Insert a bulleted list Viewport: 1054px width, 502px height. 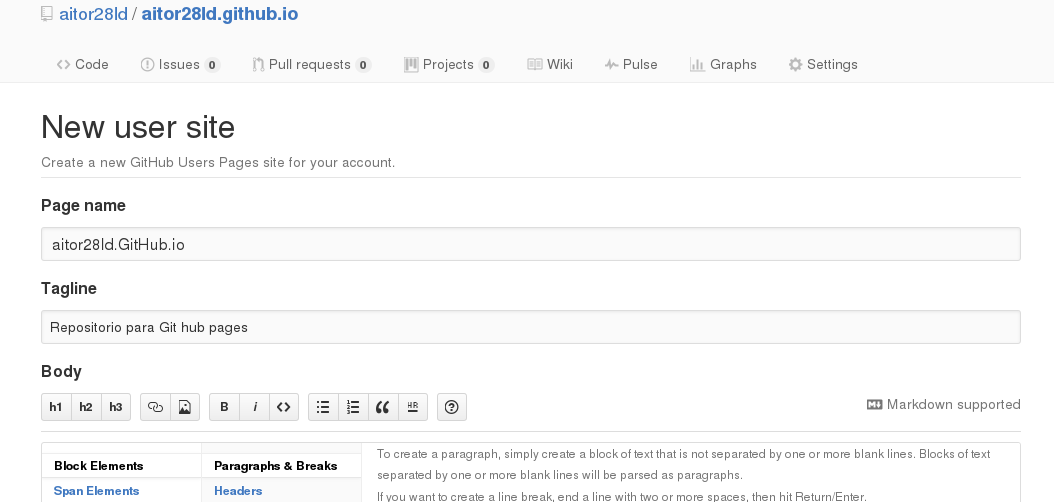323,407
